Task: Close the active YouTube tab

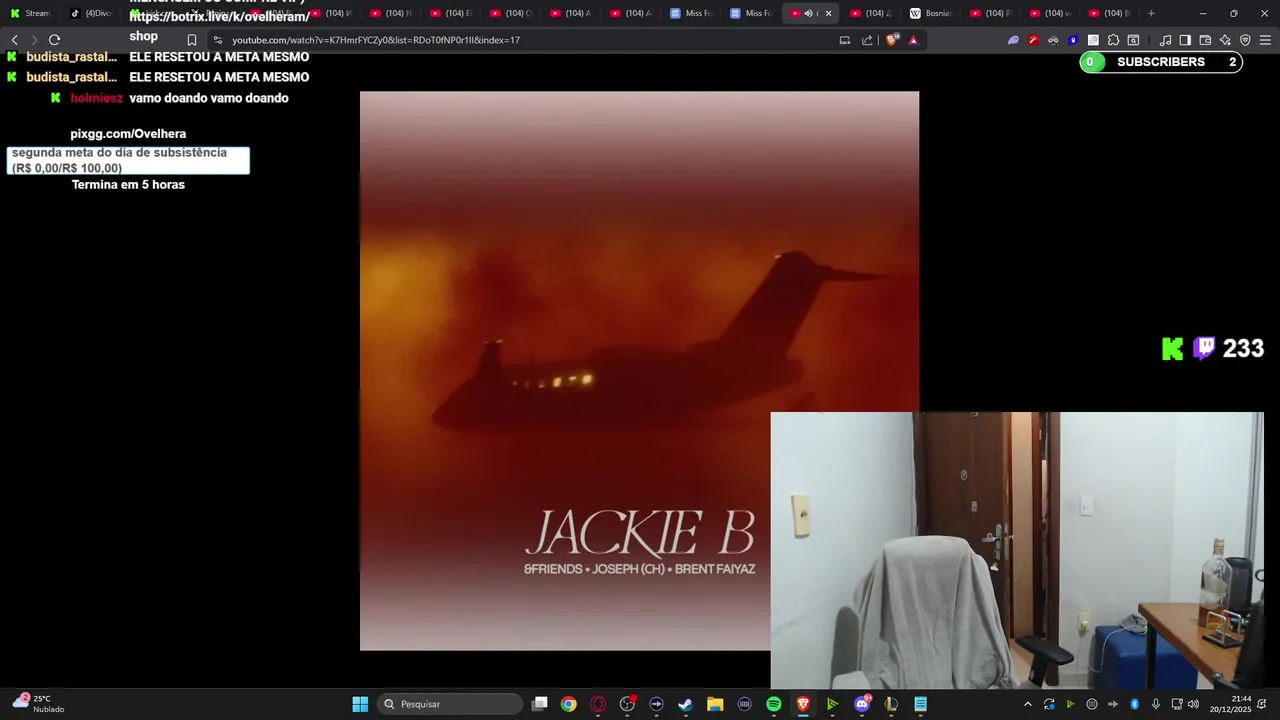Action: 828,13
